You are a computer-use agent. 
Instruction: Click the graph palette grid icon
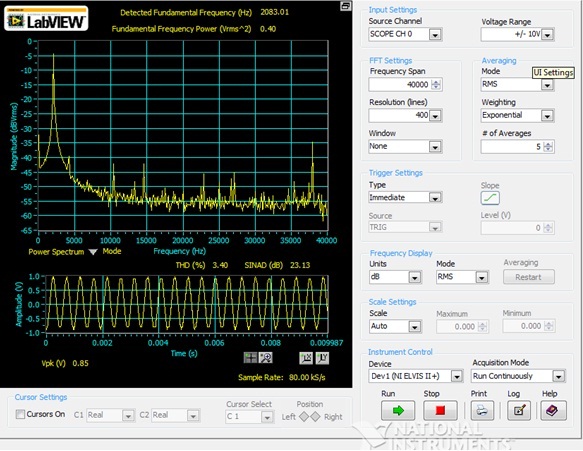pyautogui.click(x=250, y=358)
